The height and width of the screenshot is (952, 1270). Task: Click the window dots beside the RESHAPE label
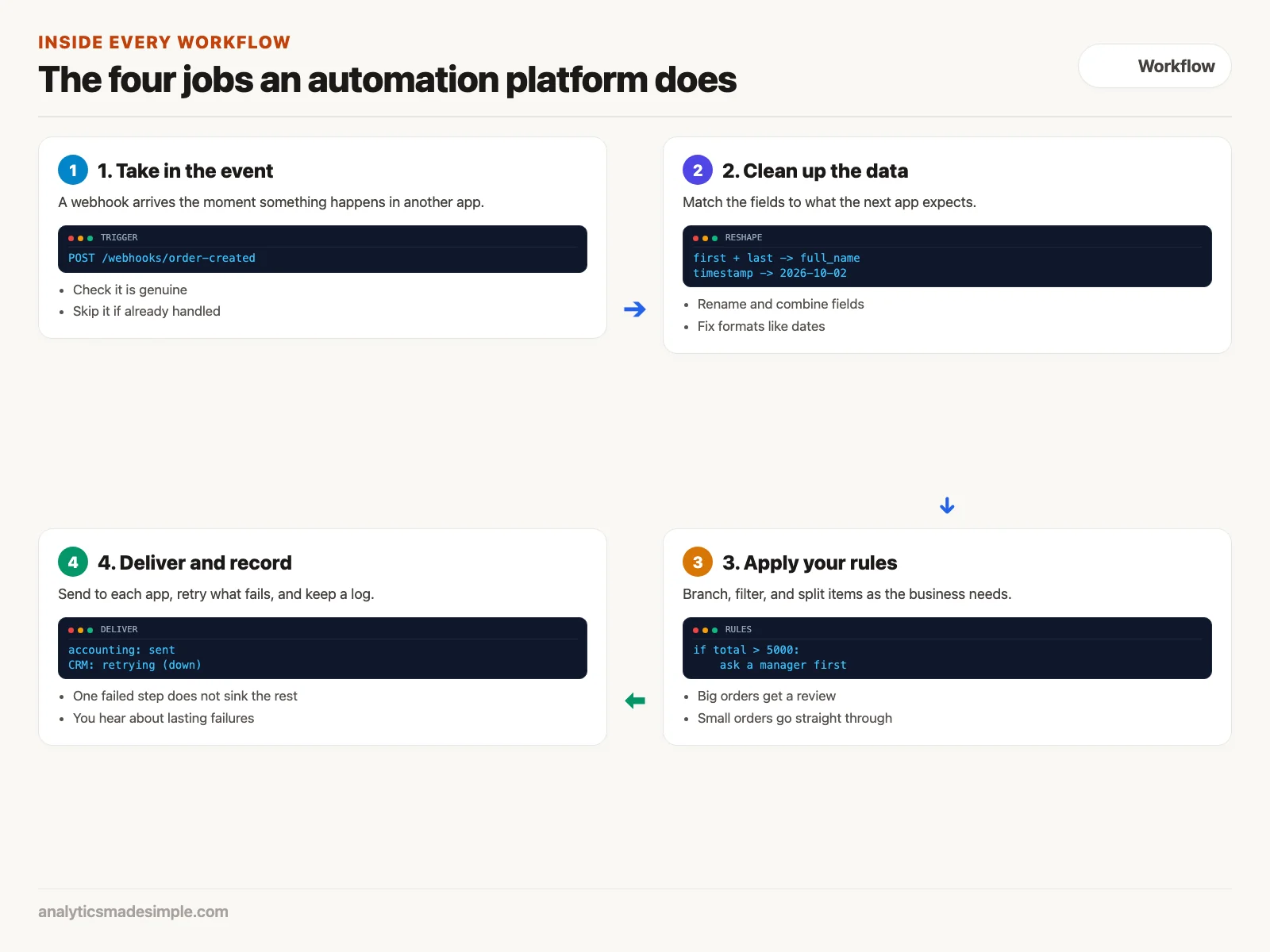(705, 238)
